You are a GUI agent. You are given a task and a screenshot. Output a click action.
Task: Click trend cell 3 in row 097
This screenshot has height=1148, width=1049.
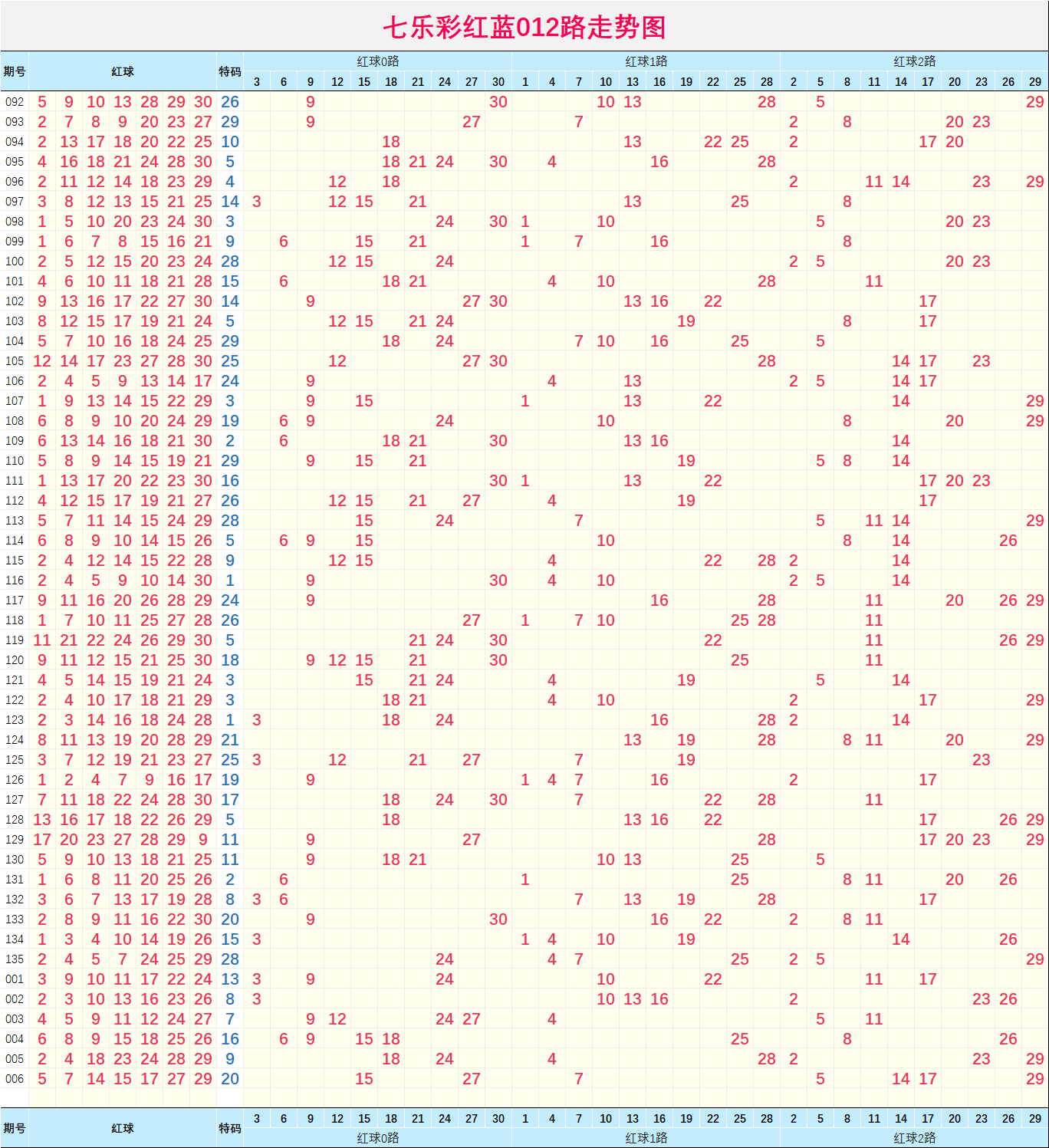[257, 202]
